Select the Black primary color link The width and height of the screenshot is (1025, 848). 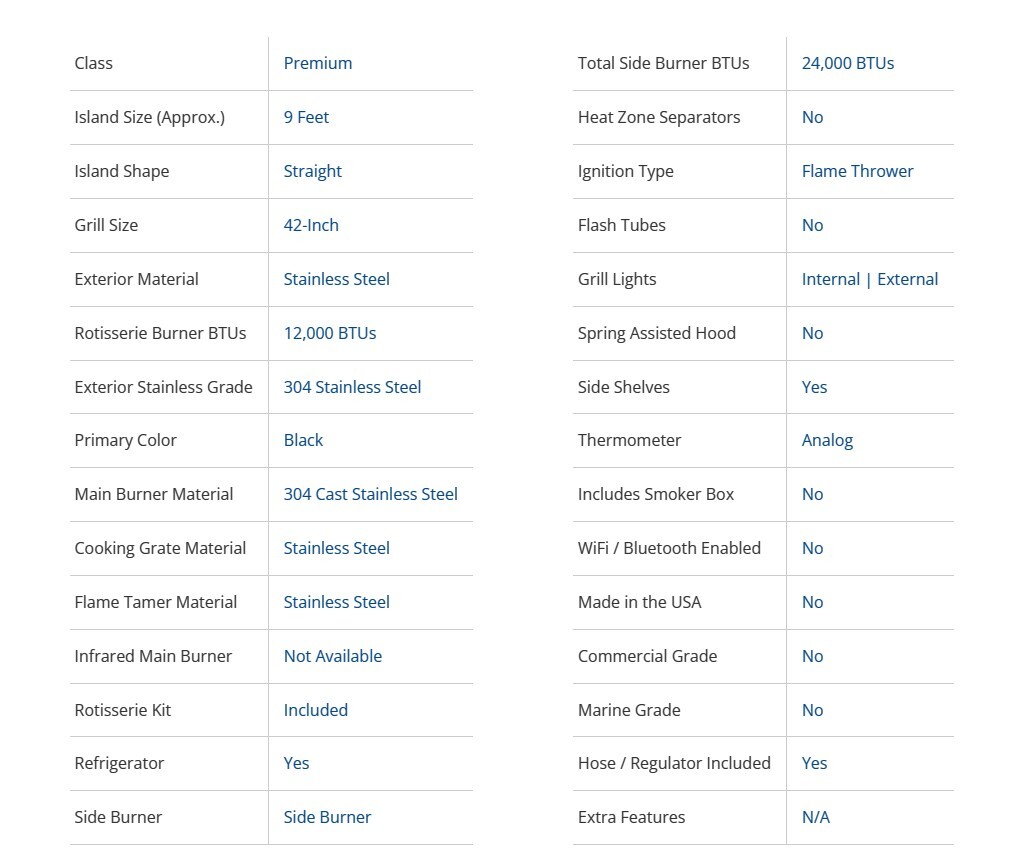pyautogui.click(x=303, y=440)
